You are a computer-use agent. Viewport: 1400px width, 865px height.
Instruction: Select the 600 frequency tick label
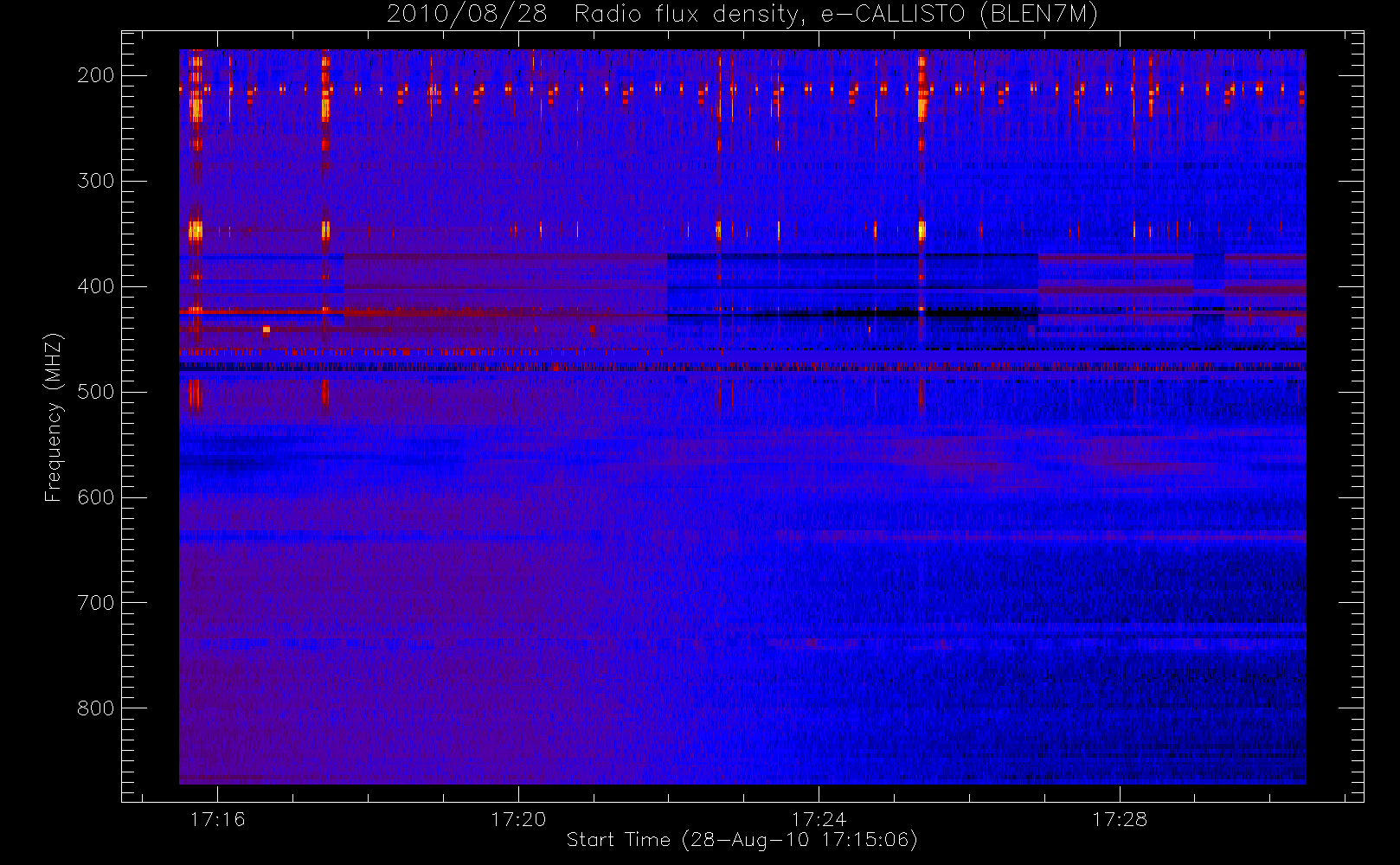(x=96, y=497)
